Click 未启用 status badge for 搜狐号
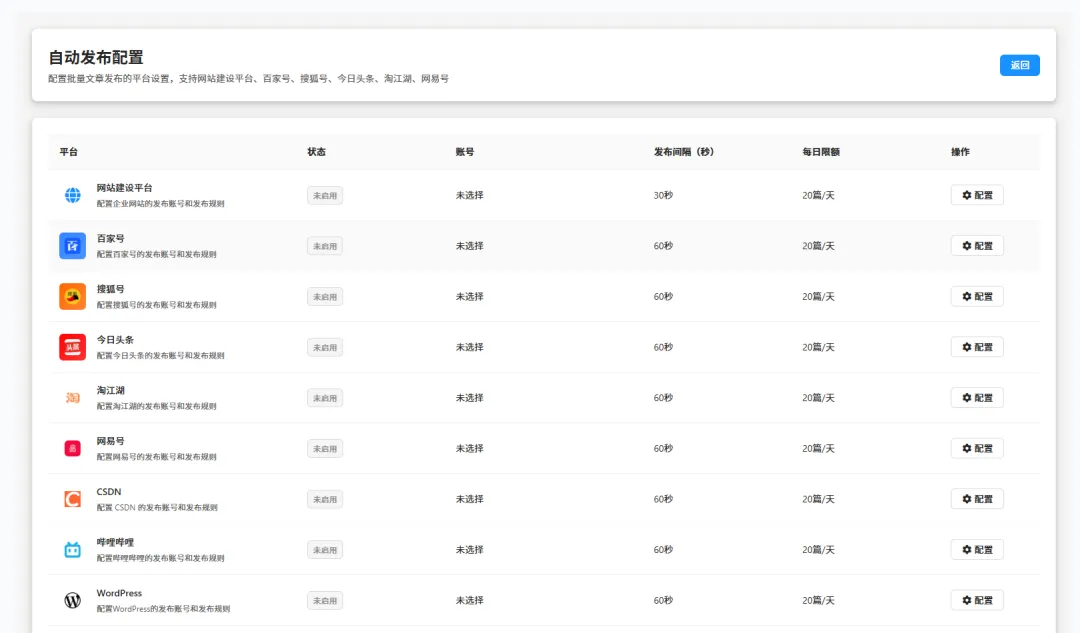Viewport: 1080px width, 633px height. coord(324,297)
